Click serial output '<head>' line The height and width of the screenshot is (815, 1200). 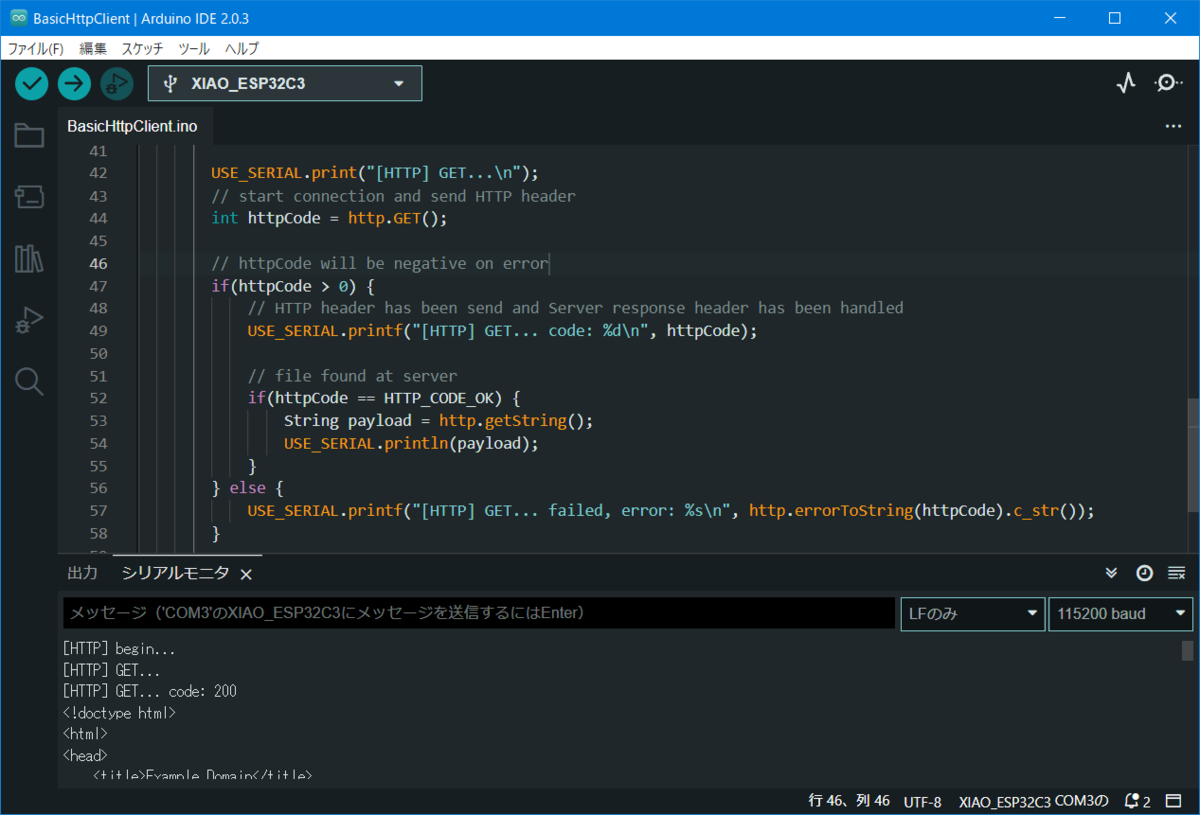point(85,756)
